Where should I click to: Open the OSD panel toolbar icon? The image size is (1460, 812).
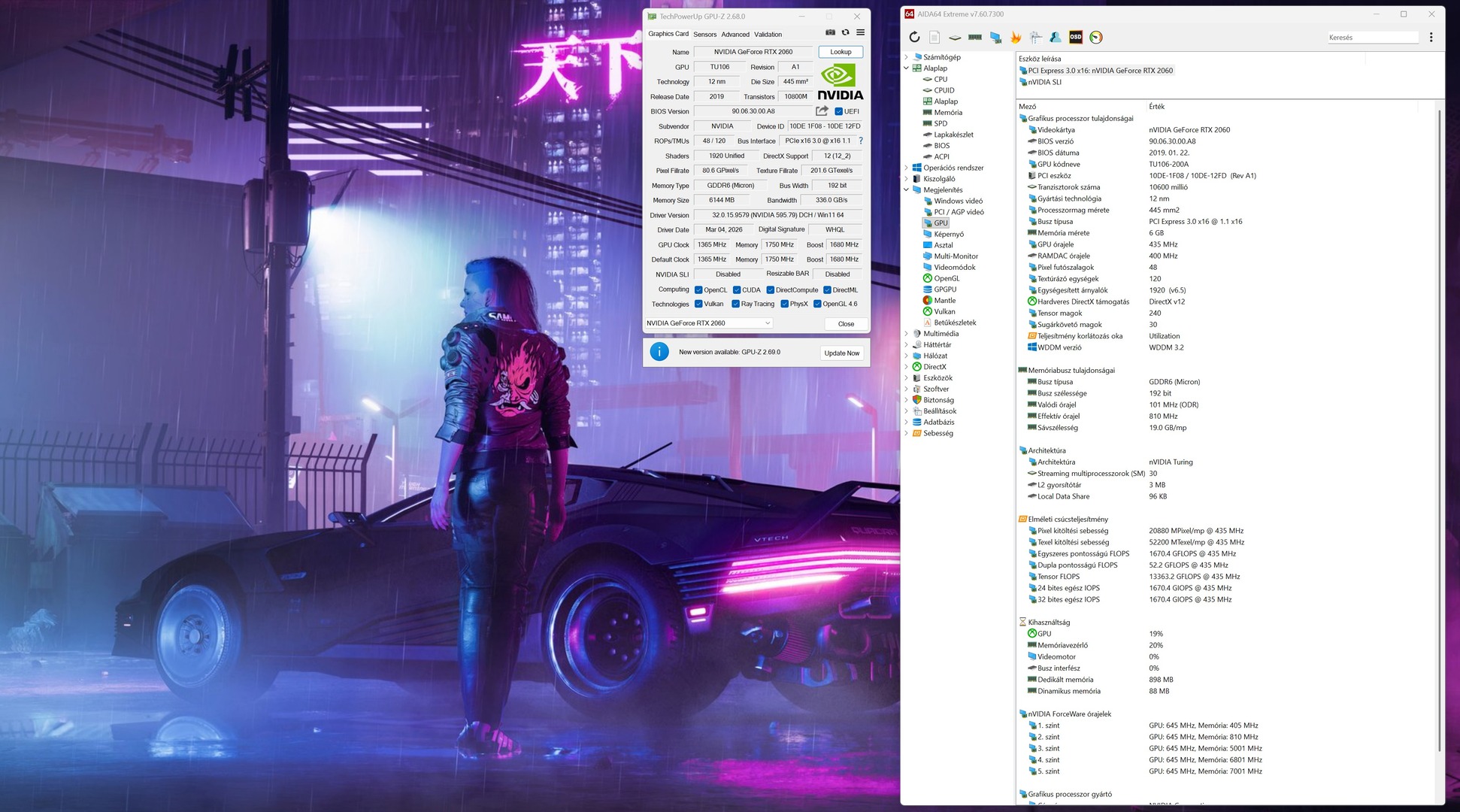(1076, 38)
